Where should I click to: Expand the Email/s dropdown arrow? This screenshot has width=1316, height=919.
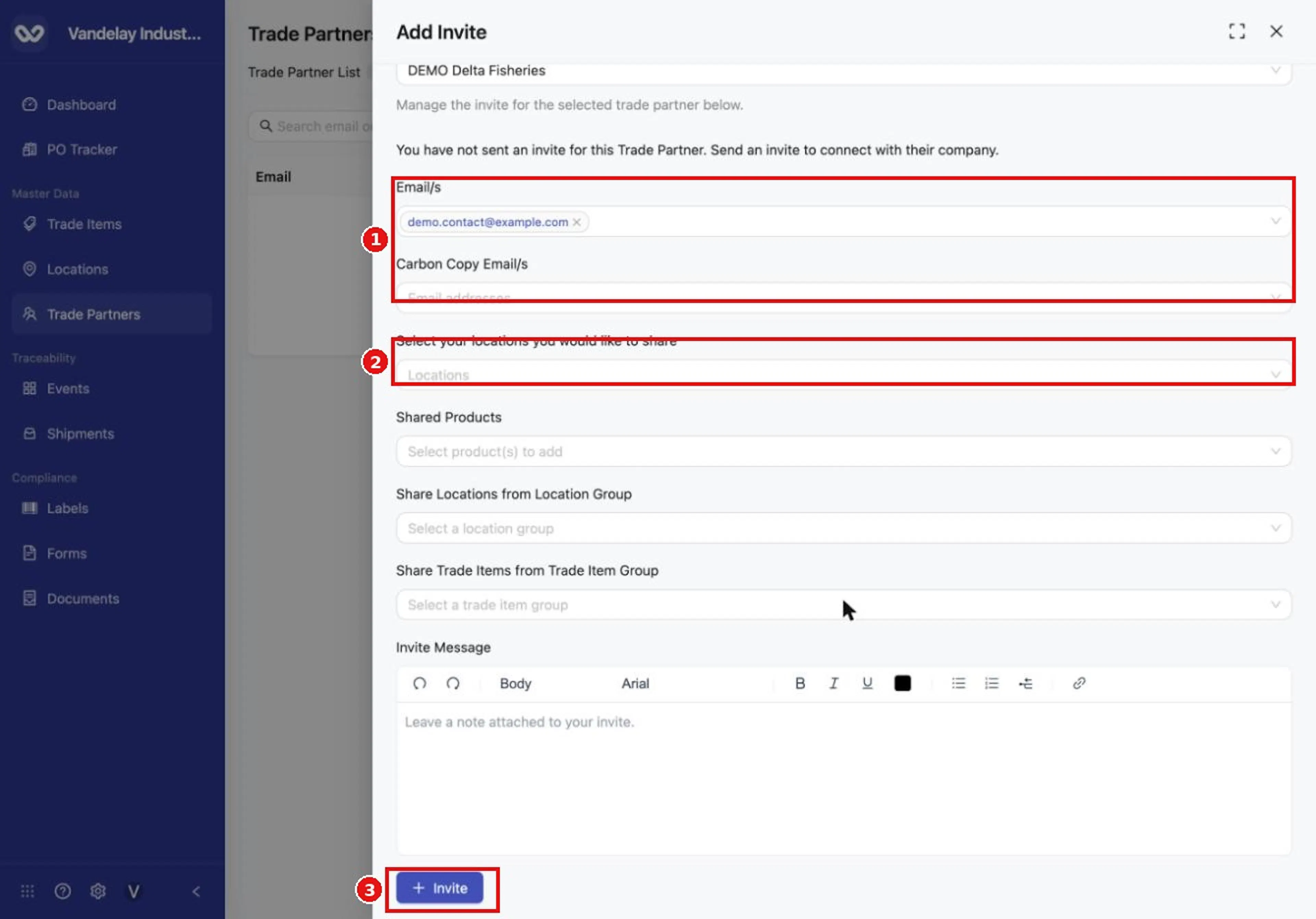point(1275,221)
